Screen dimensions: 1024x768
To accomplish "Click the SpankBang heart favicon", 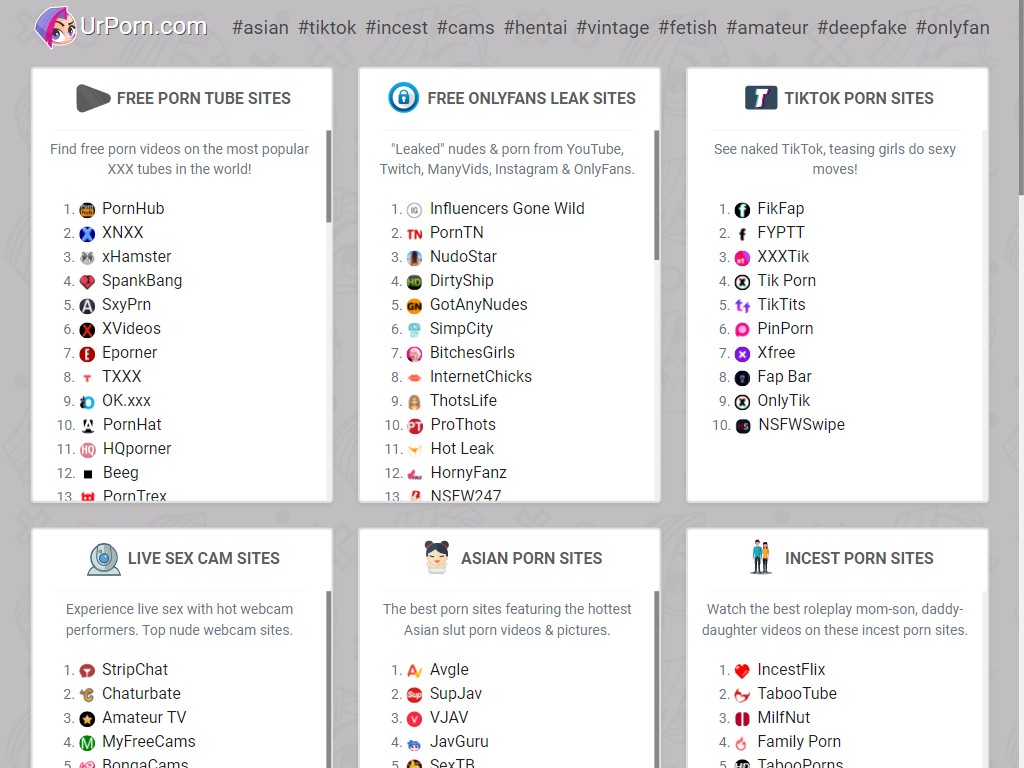I will tap(87, 281).
